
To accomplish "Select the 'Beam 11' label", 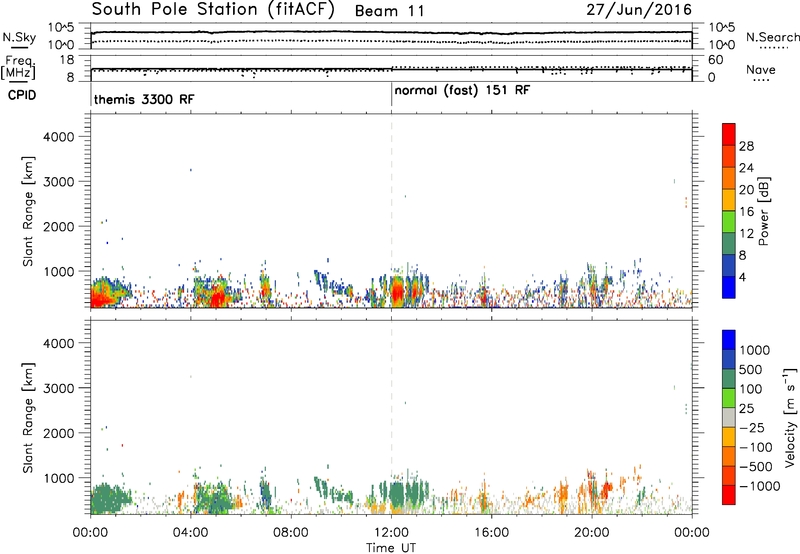I will coord(389,11).
